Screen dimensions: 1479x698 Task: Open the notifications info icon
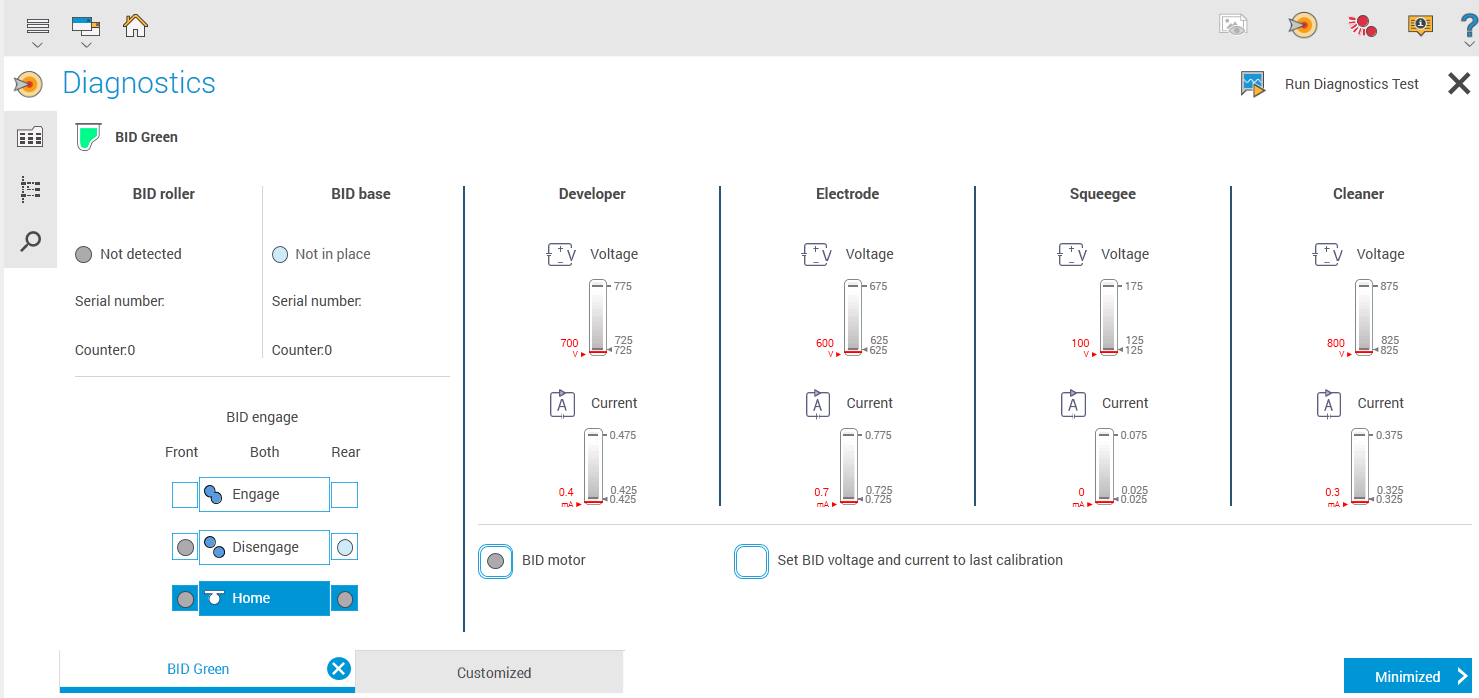1420,25
